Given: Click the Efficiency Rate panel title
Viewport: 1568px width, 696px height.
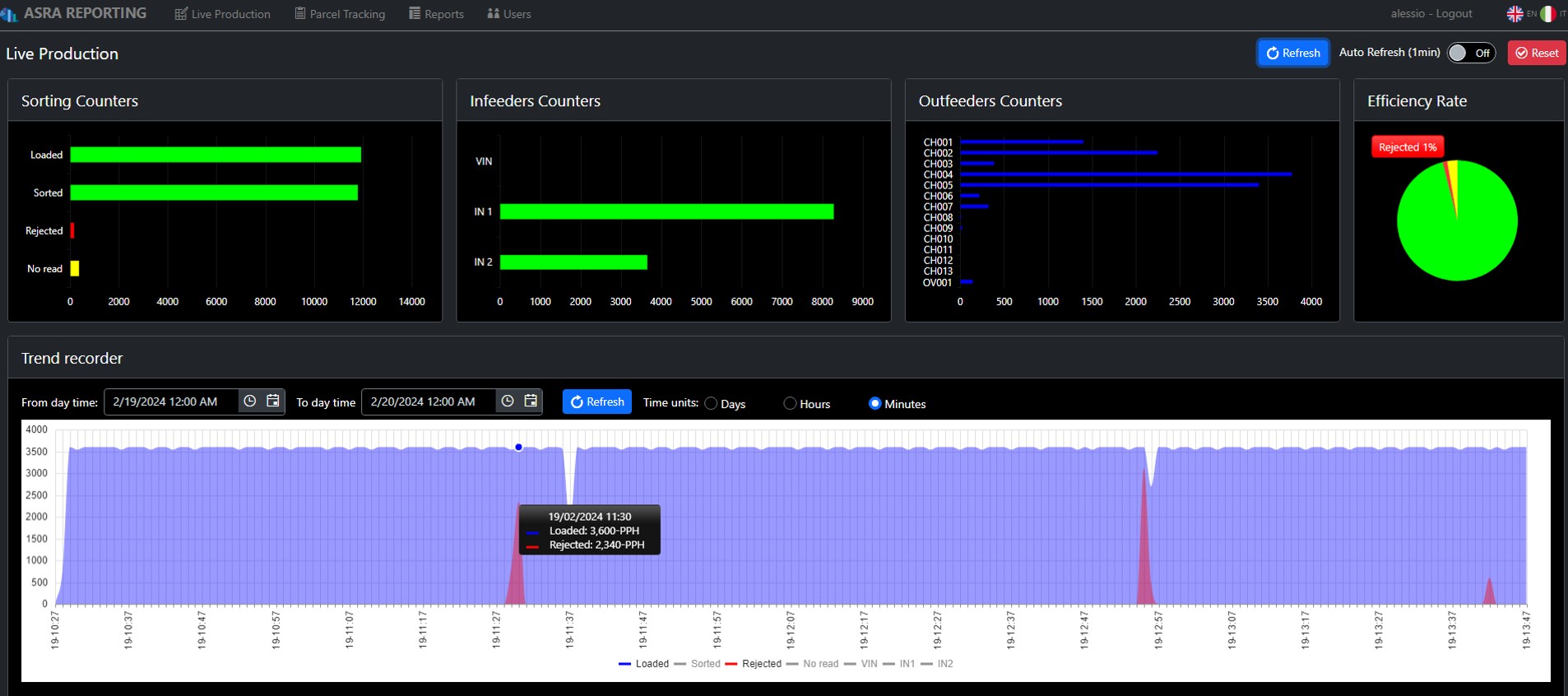Looking at the screenshot, I should (1417, 100).
